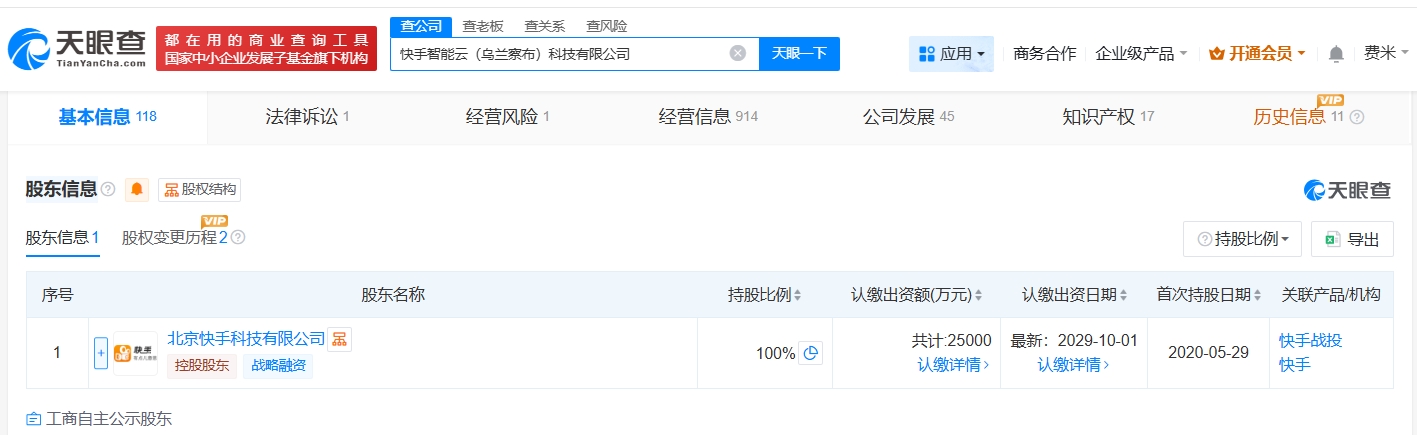Open the pie chart icon next to 100%
The image size is (1417, 435).
point(811,353)
